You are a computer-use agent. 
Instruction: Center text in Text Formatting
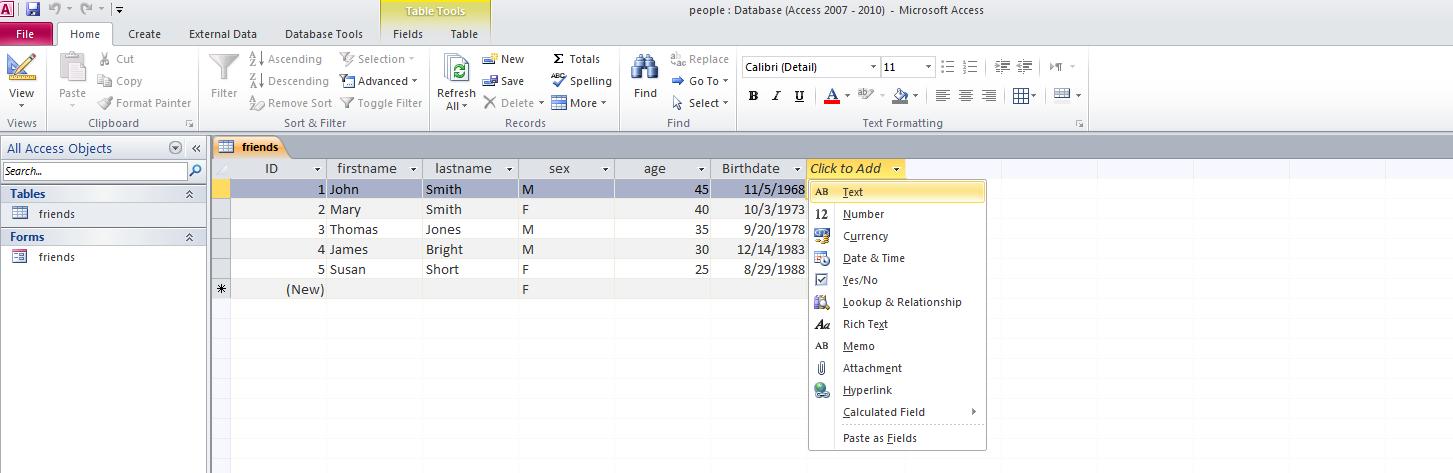pyautogui.click(x=965, y=96)
